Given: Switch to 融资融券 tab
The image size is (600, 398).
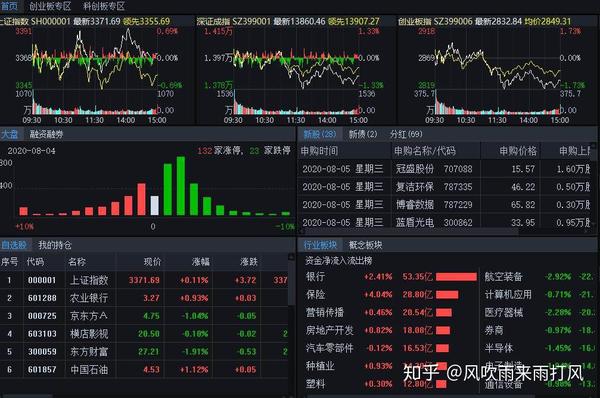Looking at the screenshot, I should coord(47,134).
